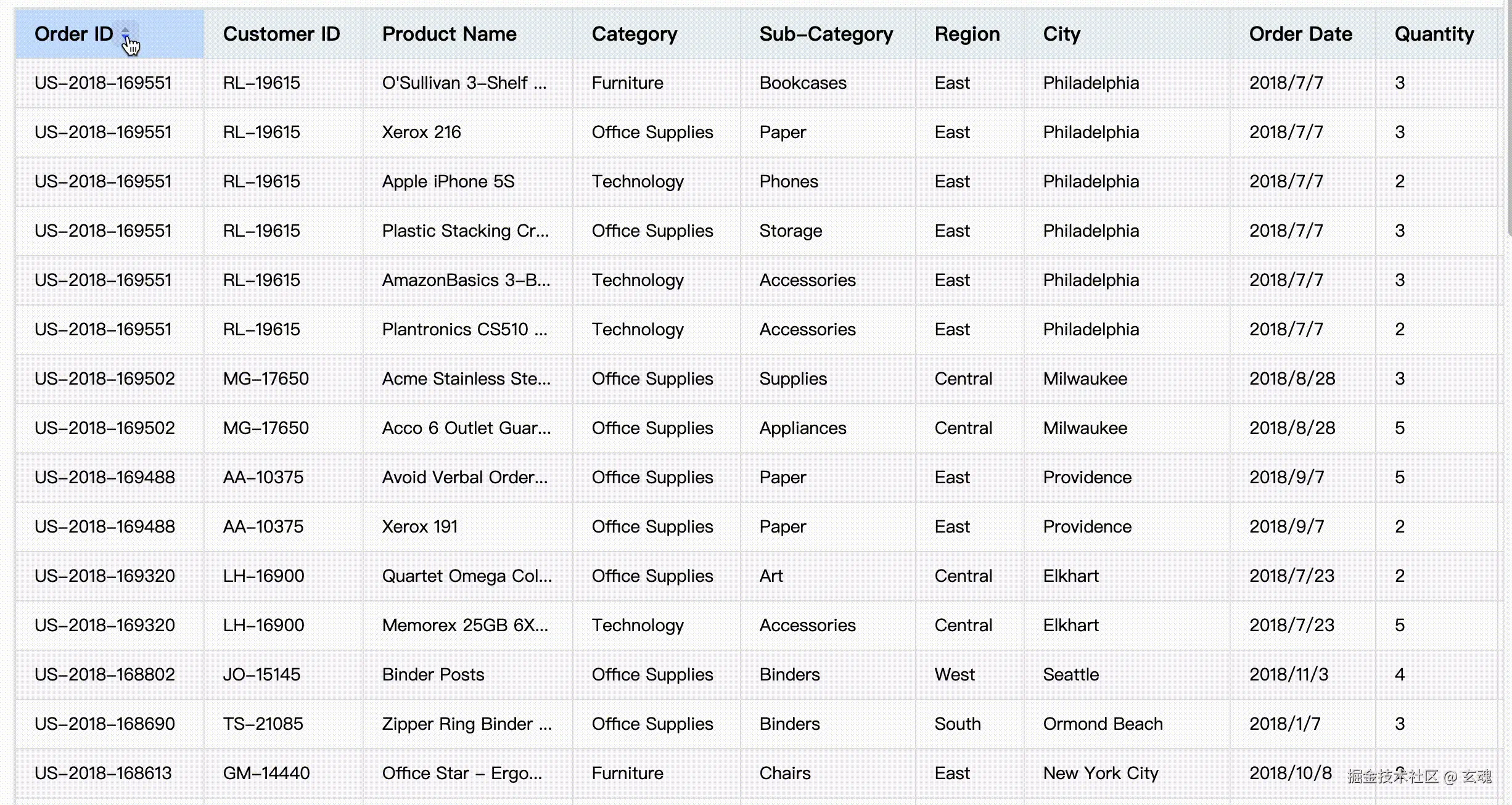
Task: Select the Apple iPhone 5S cell
Action: 448,181
